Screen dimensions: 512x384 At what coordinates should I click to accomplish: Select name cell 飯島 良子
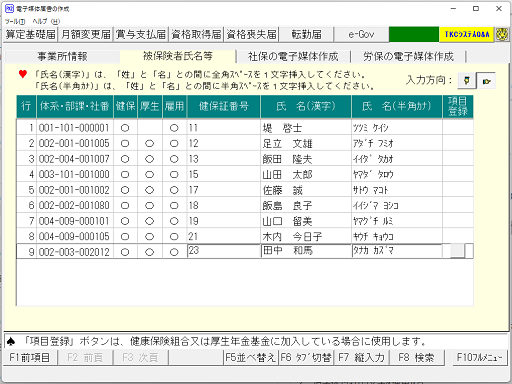click(306, 205)
